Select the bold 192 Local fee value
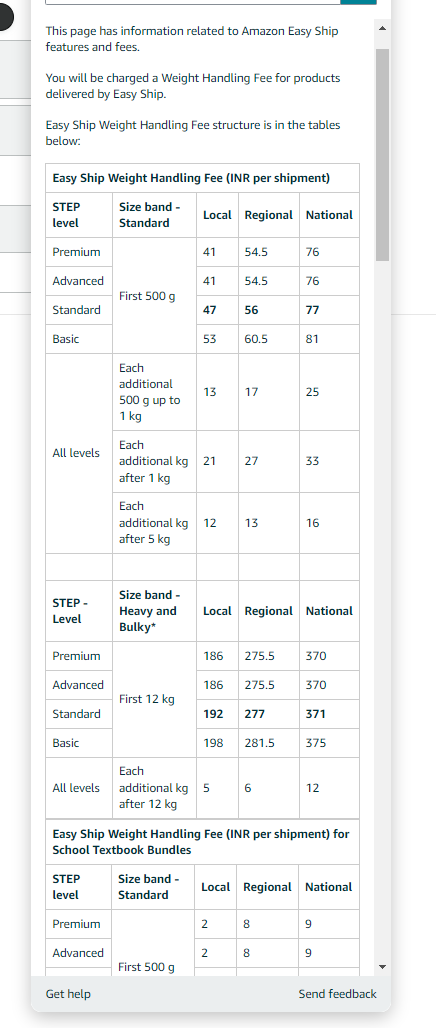This screenshot has width=436, height=1028. tap(213, 714)
